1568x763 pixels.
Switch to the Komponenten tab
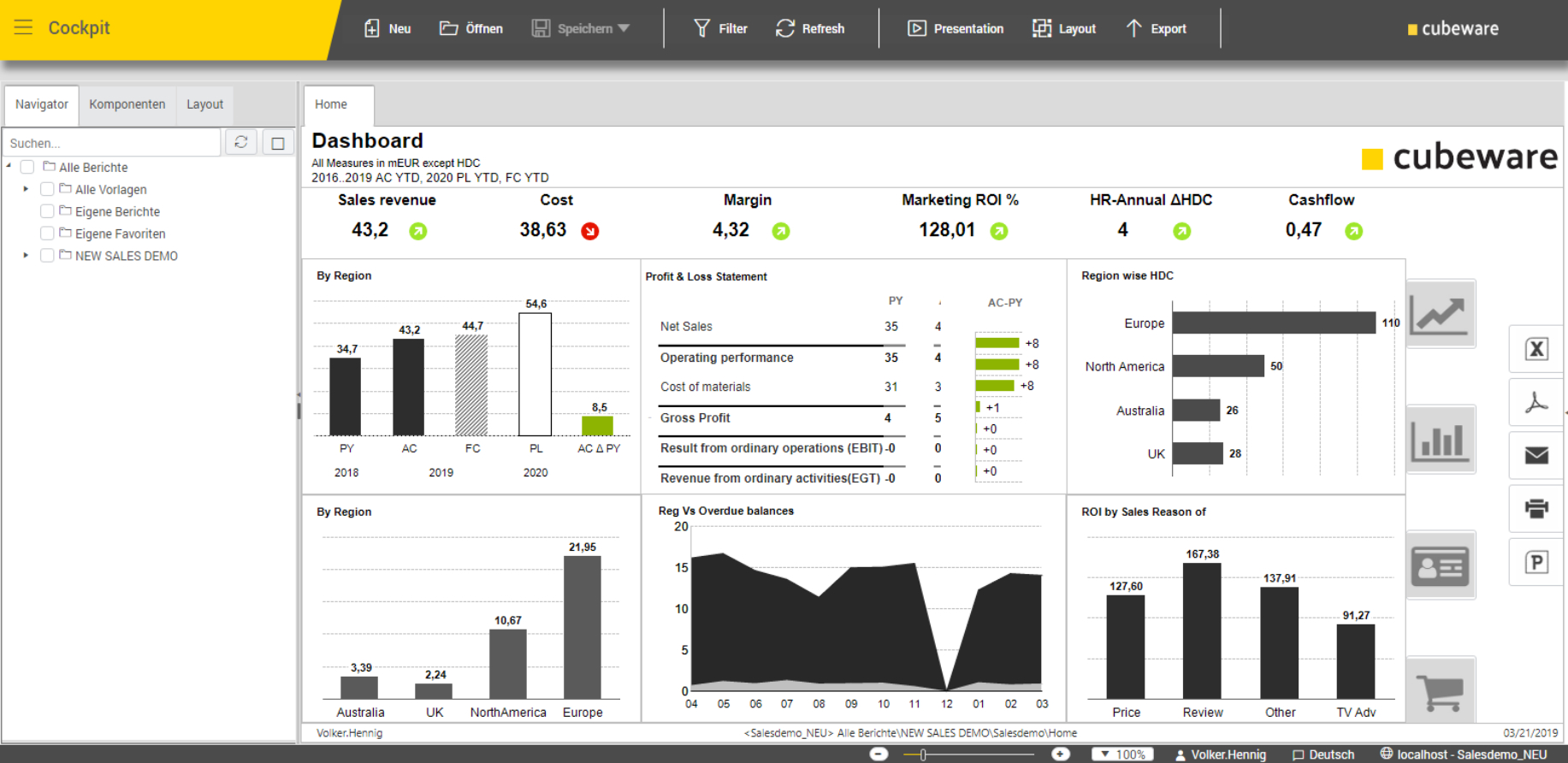click(127, 104)
